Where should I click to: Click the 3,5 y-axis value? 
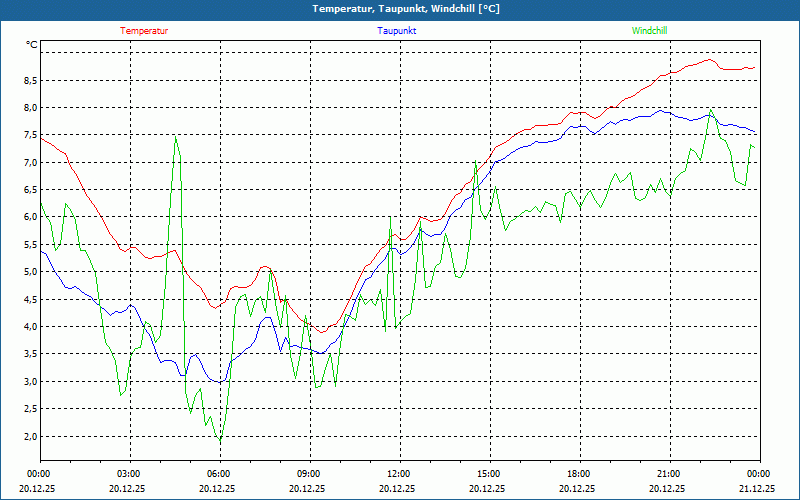click(x=30, y=354)
